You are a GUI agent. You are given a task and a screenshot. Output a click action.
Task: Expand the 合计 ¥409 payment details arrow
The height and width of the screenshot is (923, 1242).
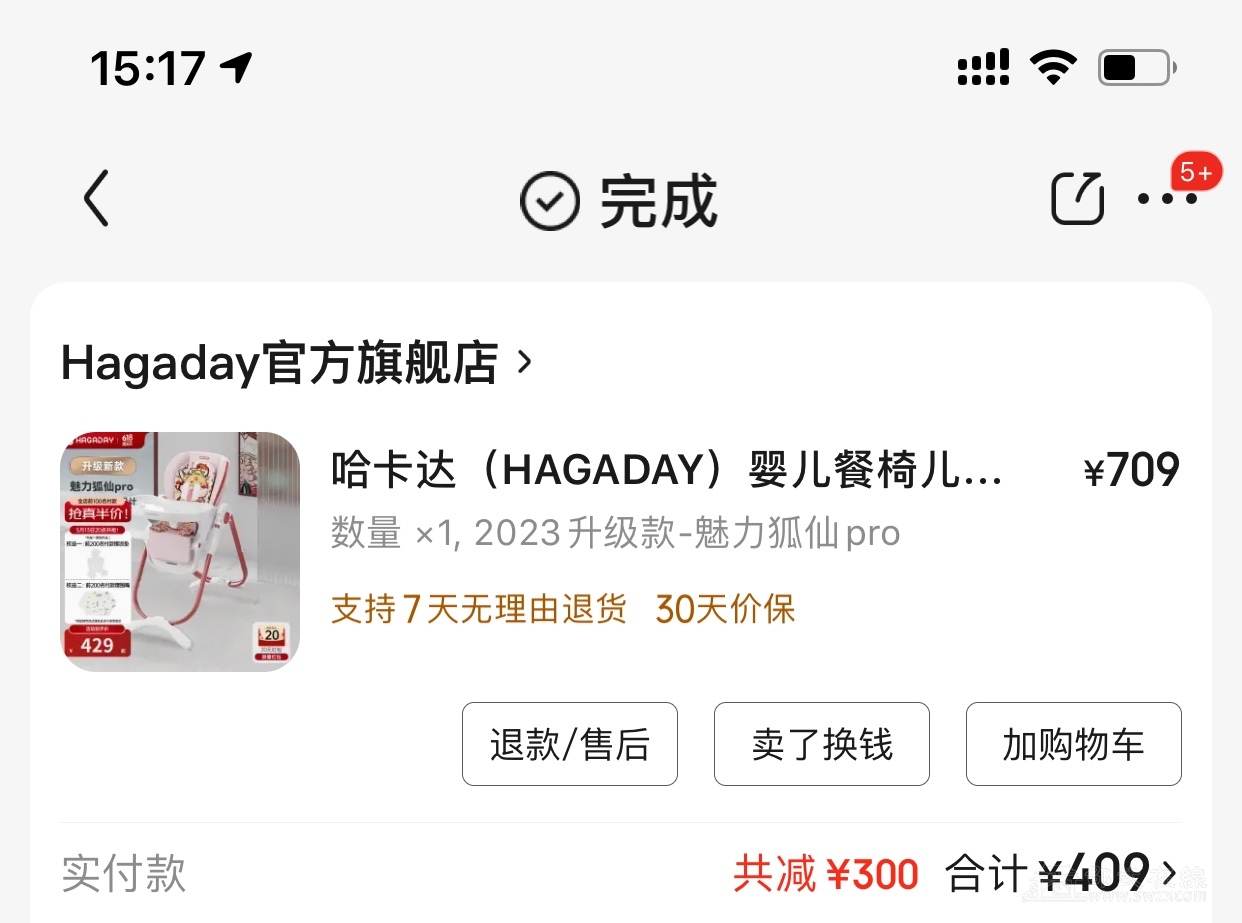(1168, 873)
